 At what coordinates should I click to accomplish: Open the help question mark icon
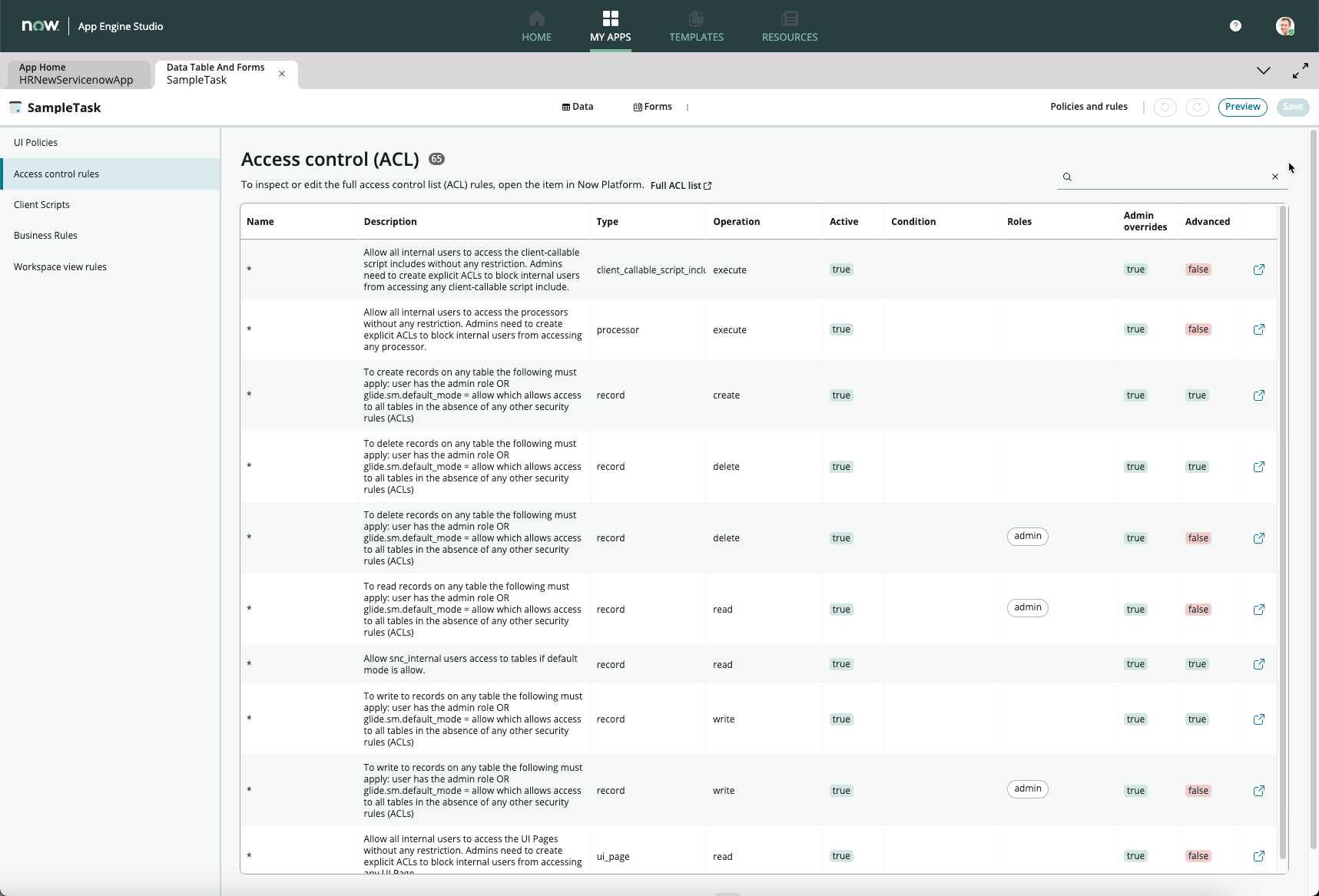tap(1235, 26)
